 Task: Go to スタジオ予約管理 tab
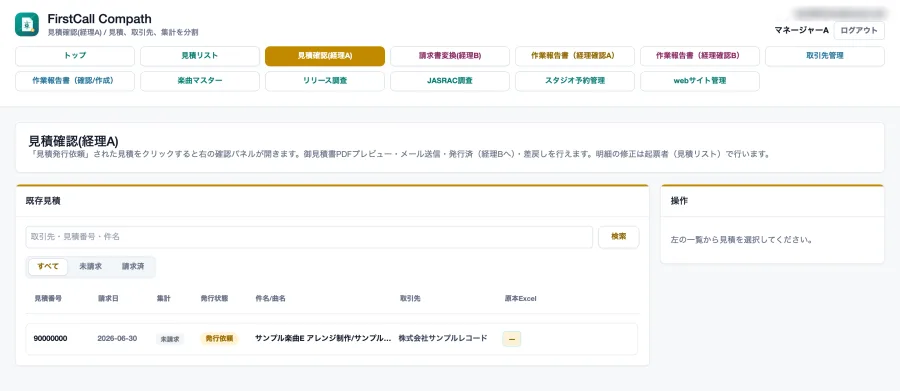575,81
